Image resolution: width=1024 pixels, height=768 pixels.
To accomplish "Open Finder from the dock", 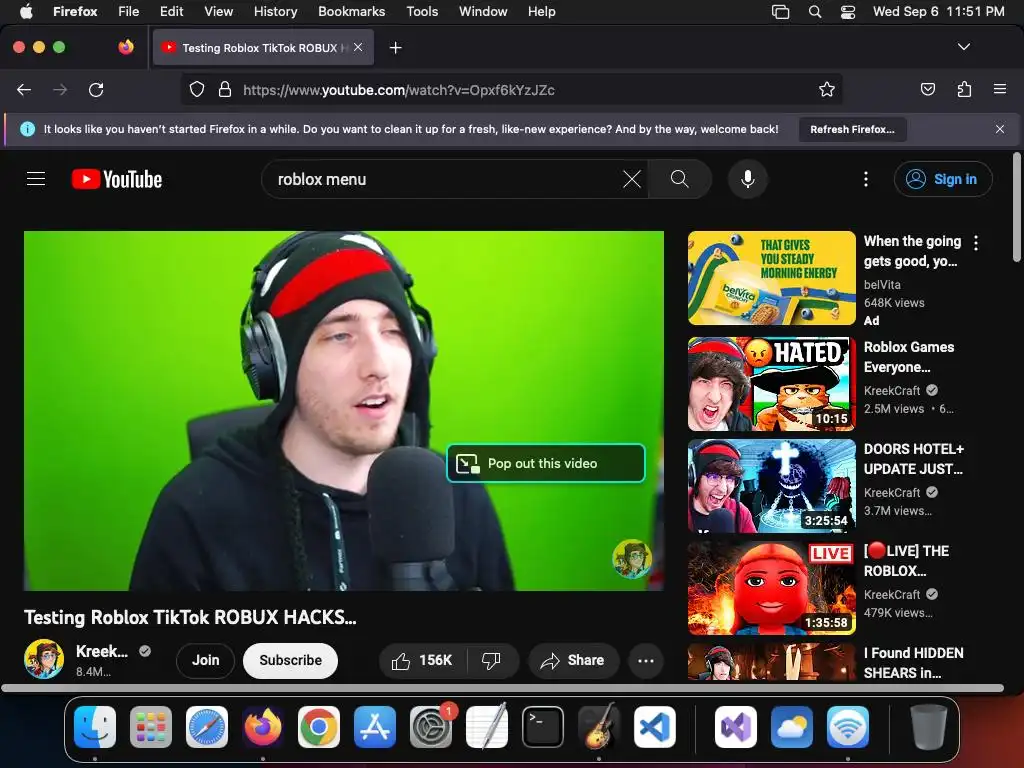I will click(95, 727).
